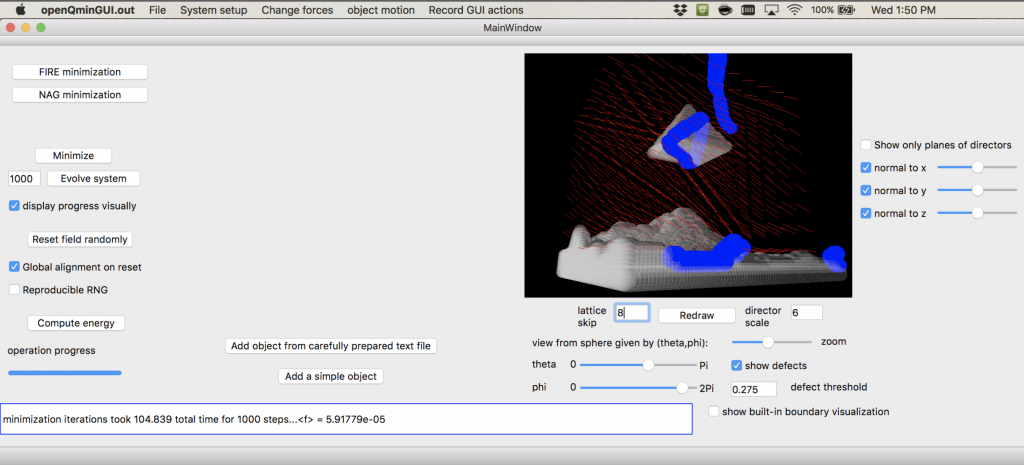The width and height of the screenshot is (1024, 465).
Task: Click the dark round status icon beside Dropbox
Action: point(724,10)
